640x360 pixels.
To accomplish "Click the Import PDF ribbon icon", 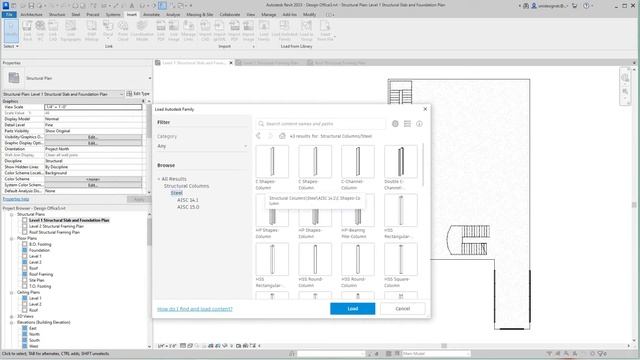I will click(234, 31).
